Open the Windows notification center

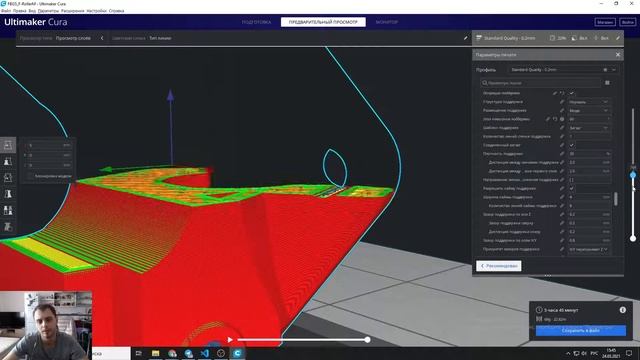[x=629, y=353]
